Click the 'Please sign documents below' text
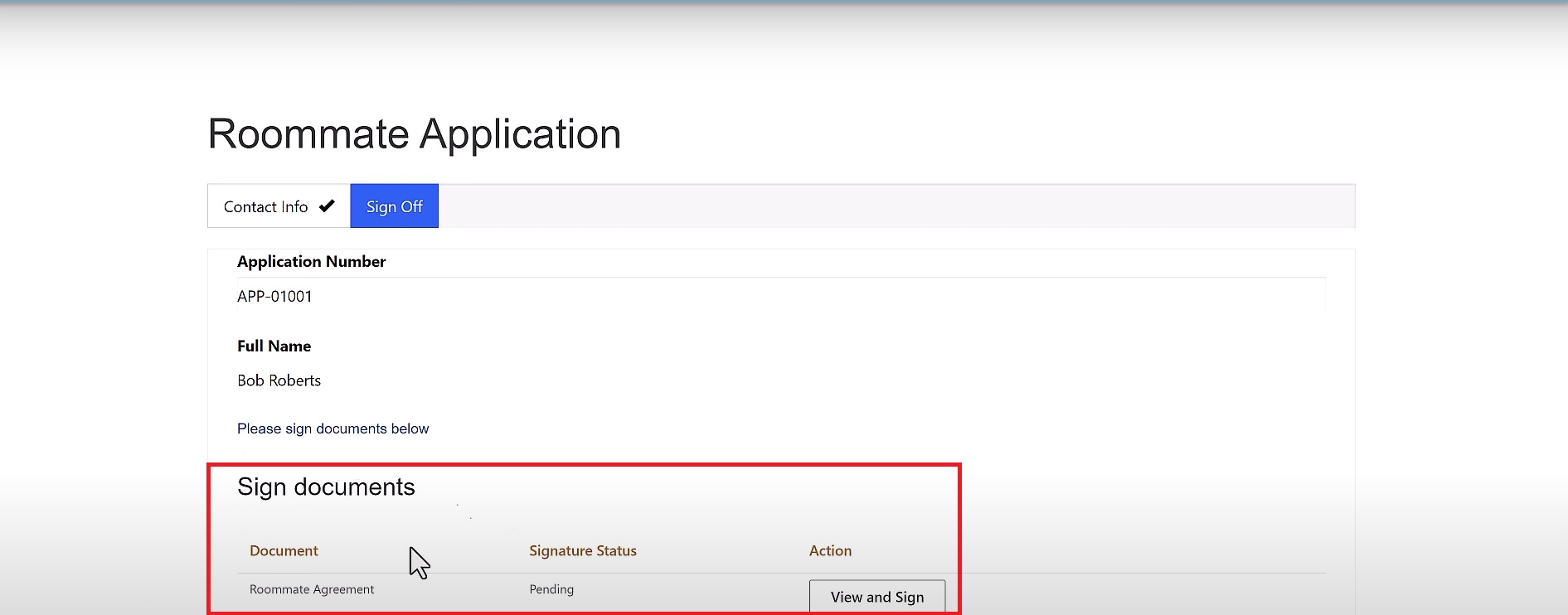Screen dimensions: 1568x615 pos(333,429)
